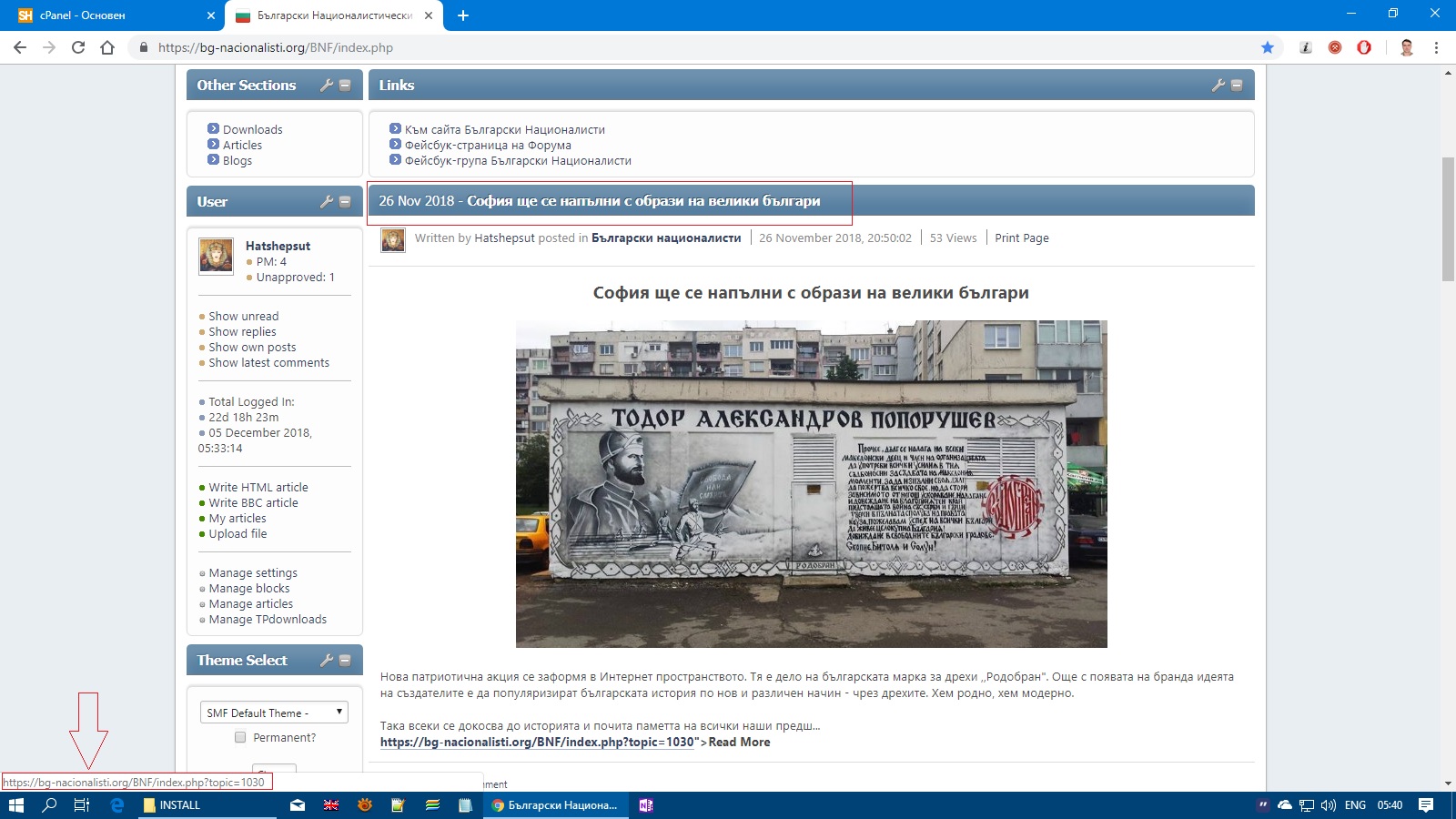Viewport: 1456px width, 819px height.
Task: Close the Български Националистически tab
Action: coord(429,15)
